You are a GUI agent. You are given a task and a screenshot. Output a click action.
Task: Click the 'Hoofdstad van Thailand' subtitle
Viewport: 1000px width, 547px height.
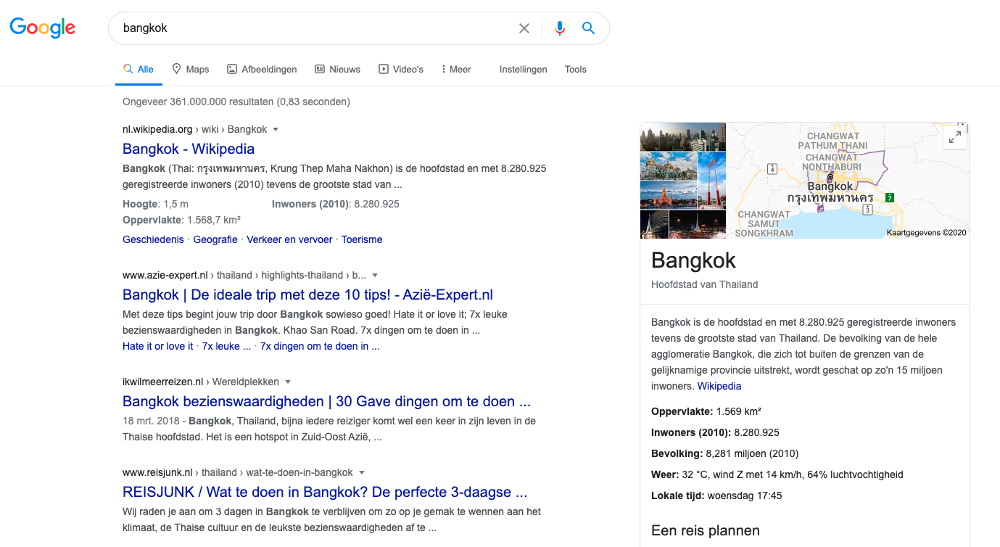(705, 285)
